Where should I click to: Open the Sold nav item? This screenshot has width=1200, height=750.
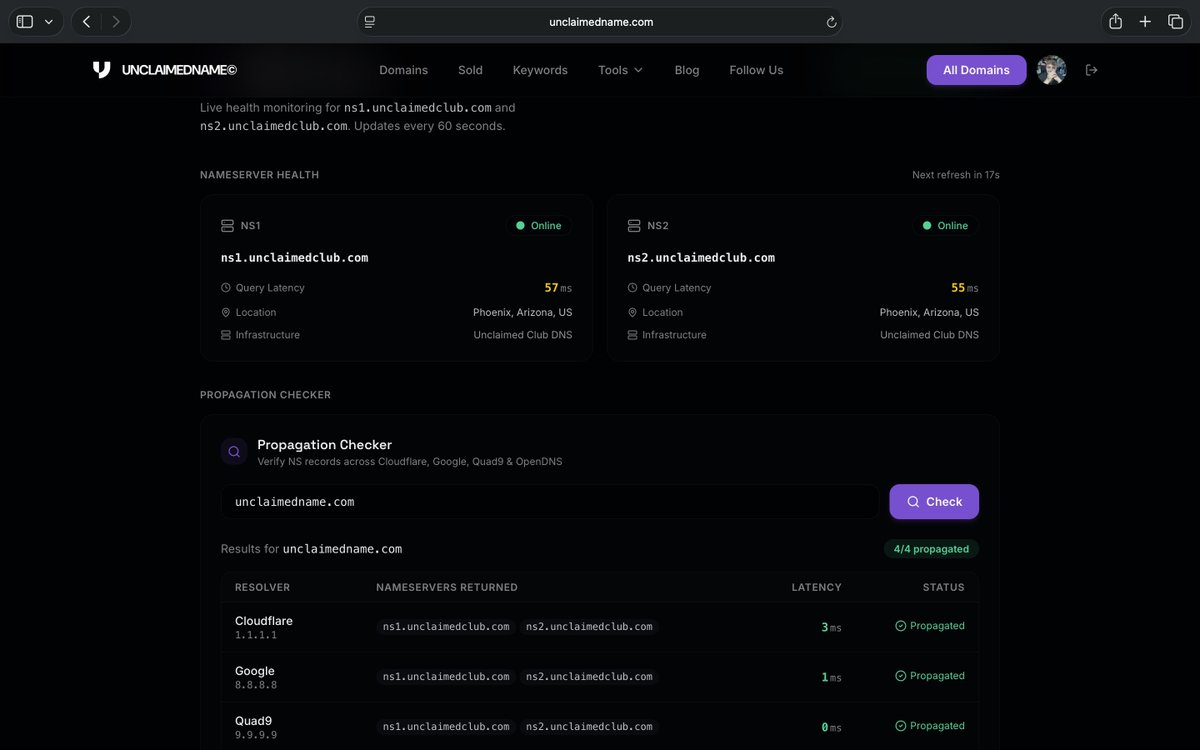pos(470,70)
